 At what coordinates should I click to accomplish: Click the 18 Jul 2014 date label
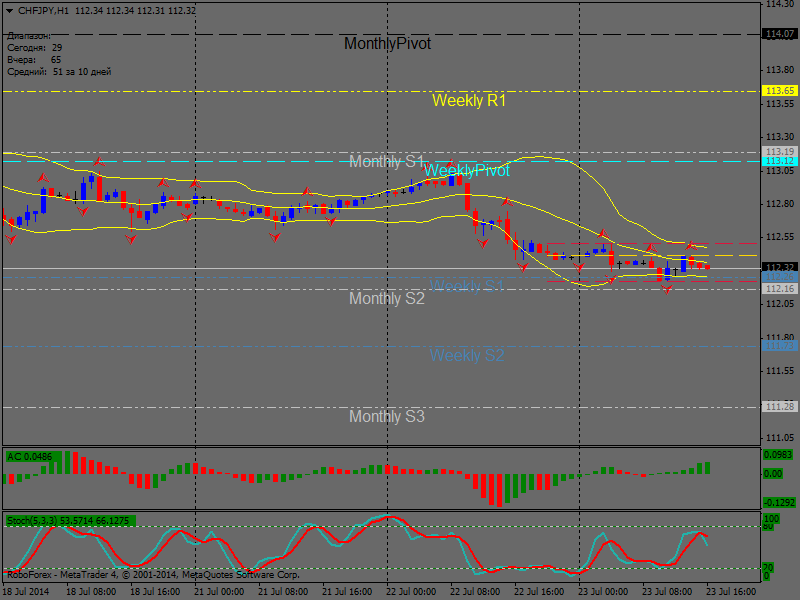pos(27,592)
